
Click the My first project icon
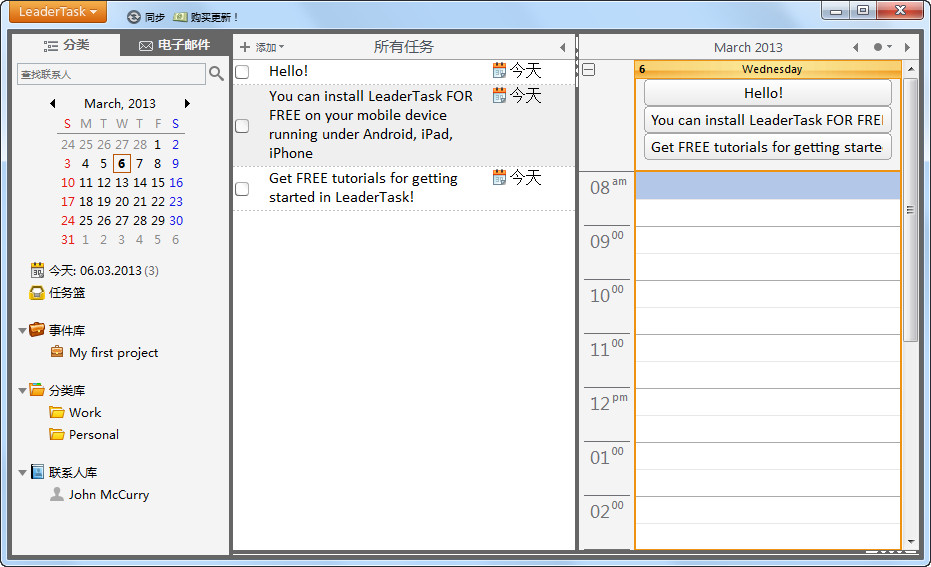click(57, 351)
